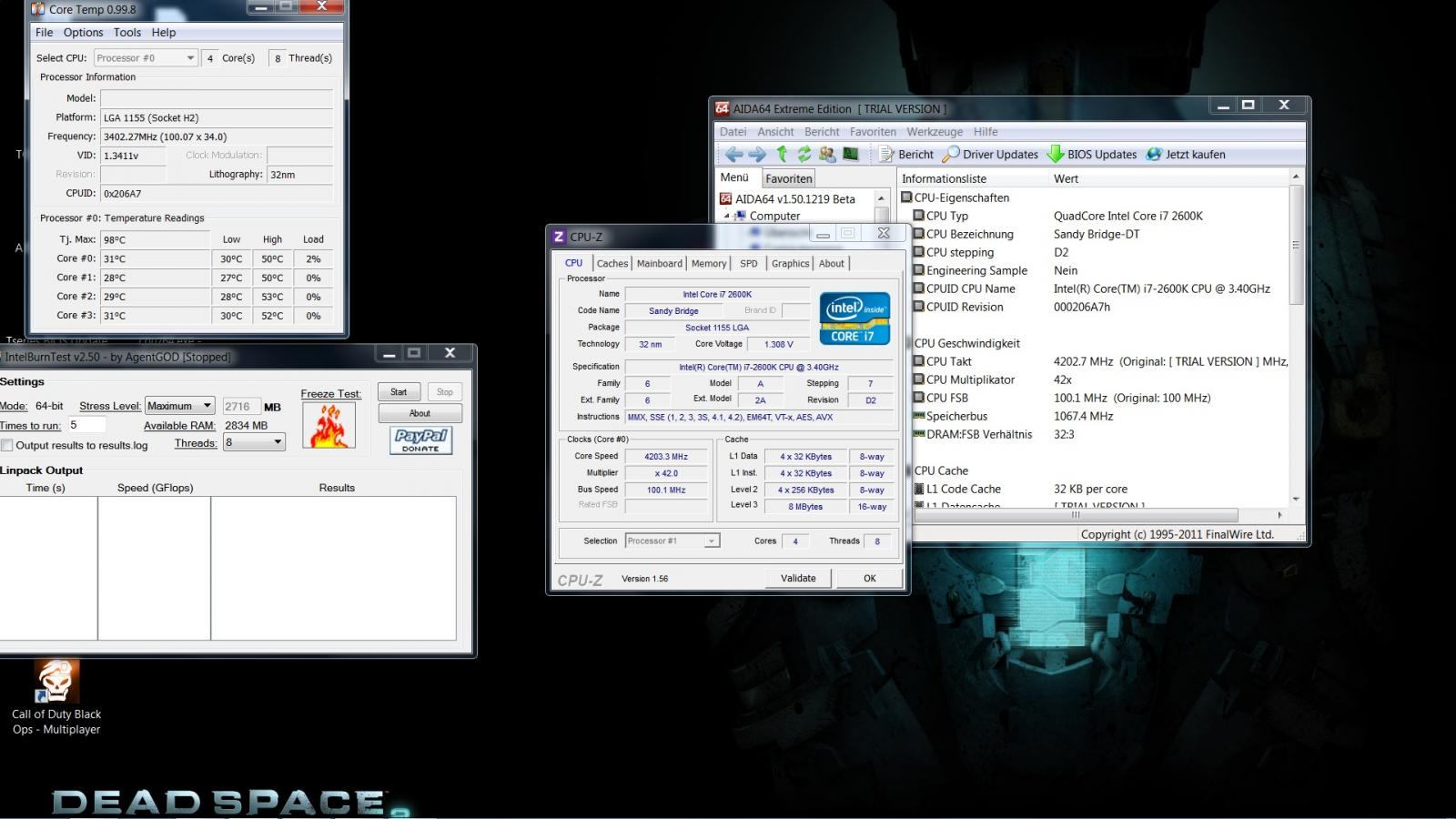Screen dimensions: 1456x819
Task: Click the AIDA64 forward arrow icon
Action: pyautogui.click(x=757, y=154)
